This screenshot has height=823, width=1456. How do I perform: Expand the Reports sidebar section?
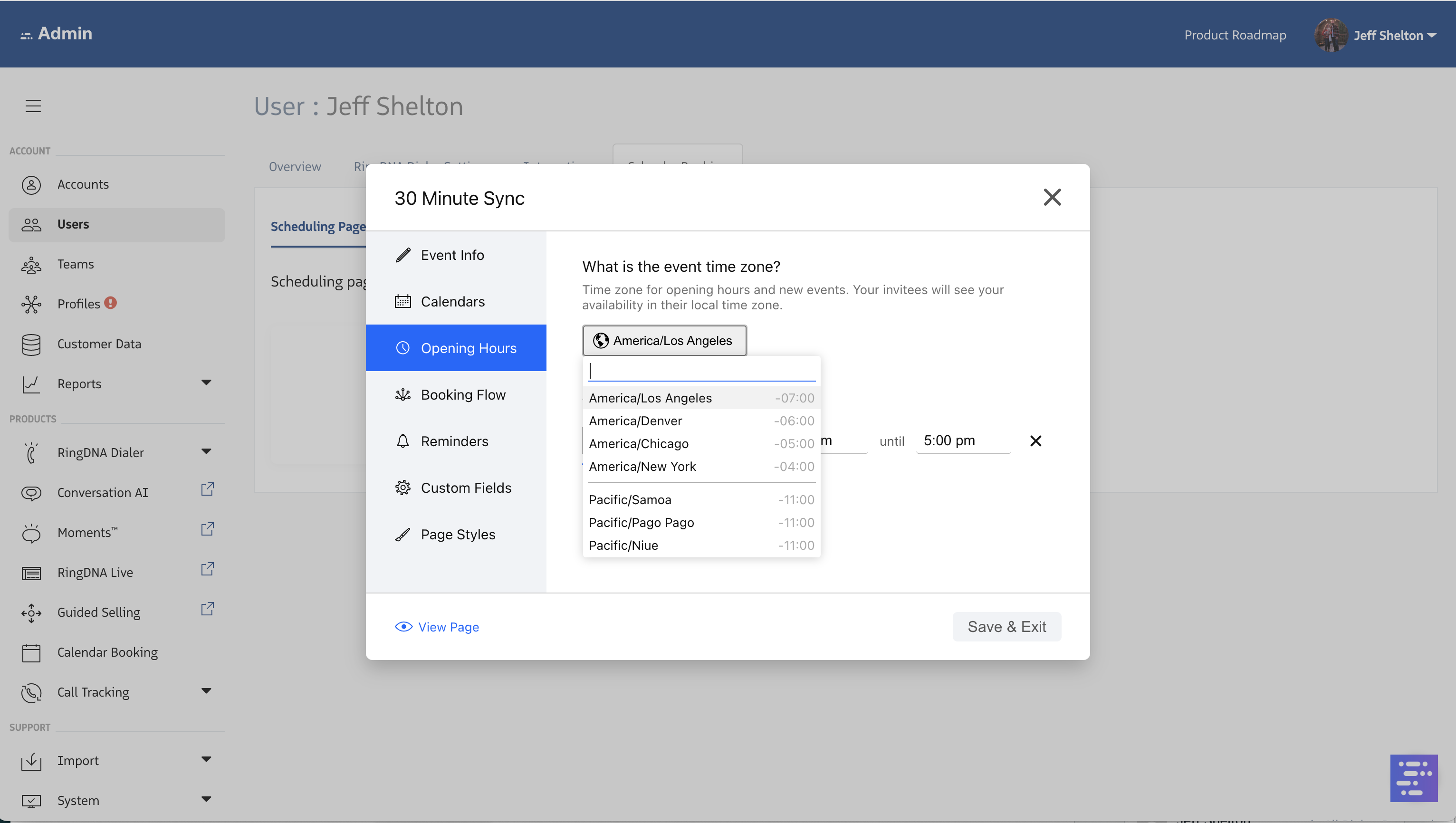(x=206, y=383)
